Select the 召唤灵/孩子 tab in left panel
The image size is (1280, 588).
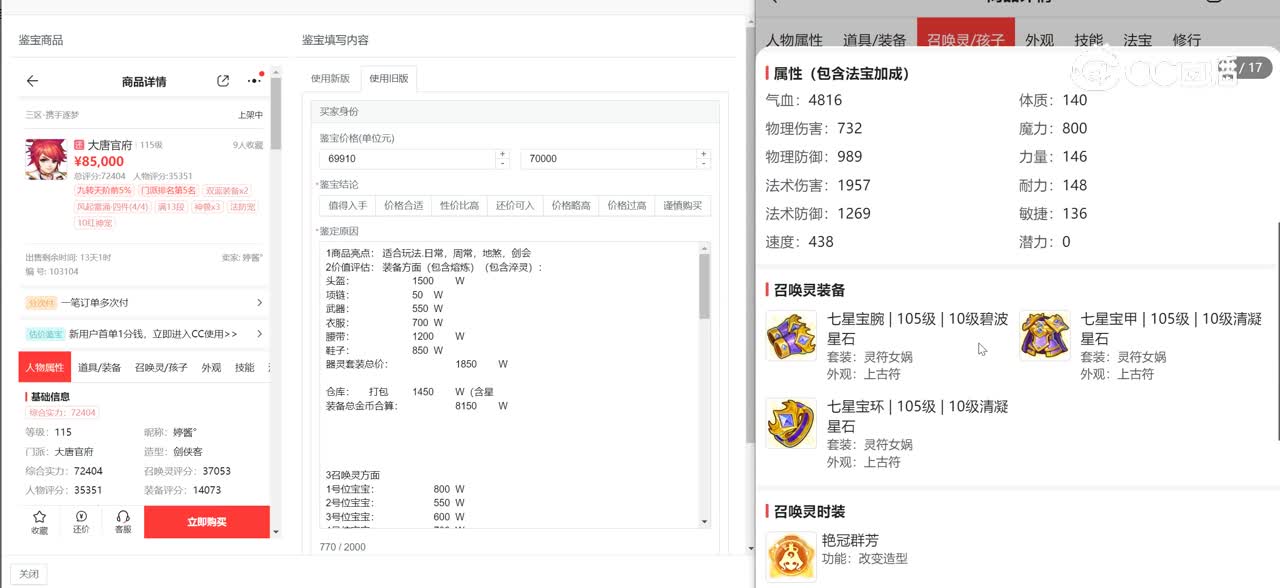161,367
